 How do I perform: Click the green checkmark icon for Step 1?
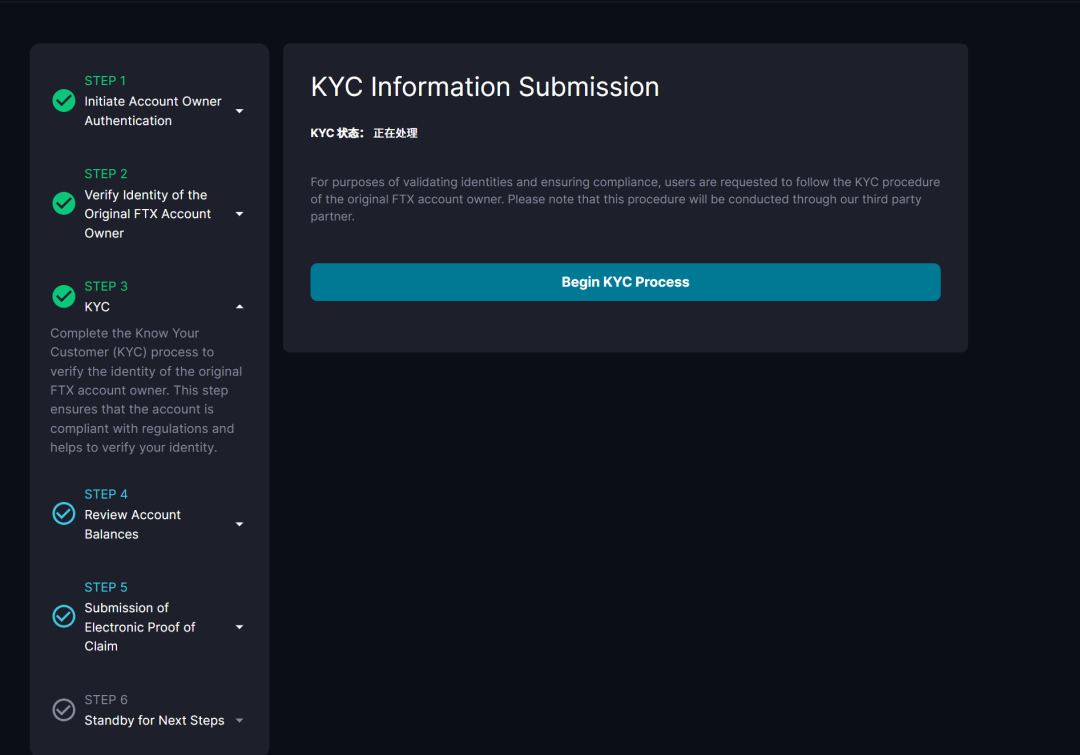click(x=63, y=101)
